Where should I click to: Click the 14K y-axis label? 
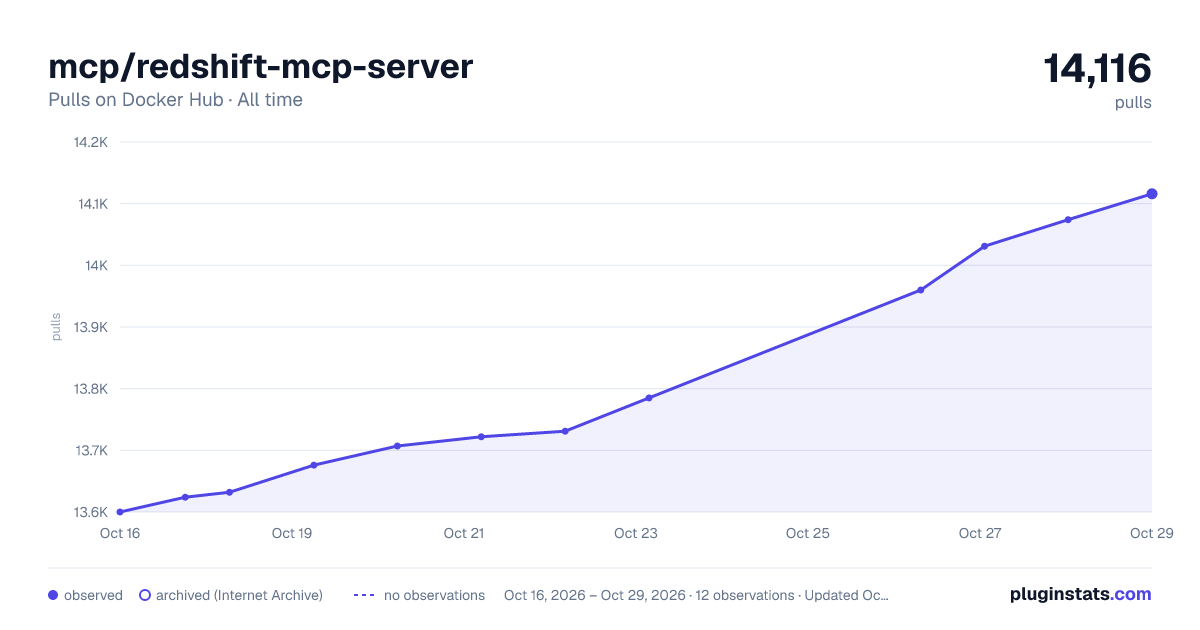[x=96, y=266]
